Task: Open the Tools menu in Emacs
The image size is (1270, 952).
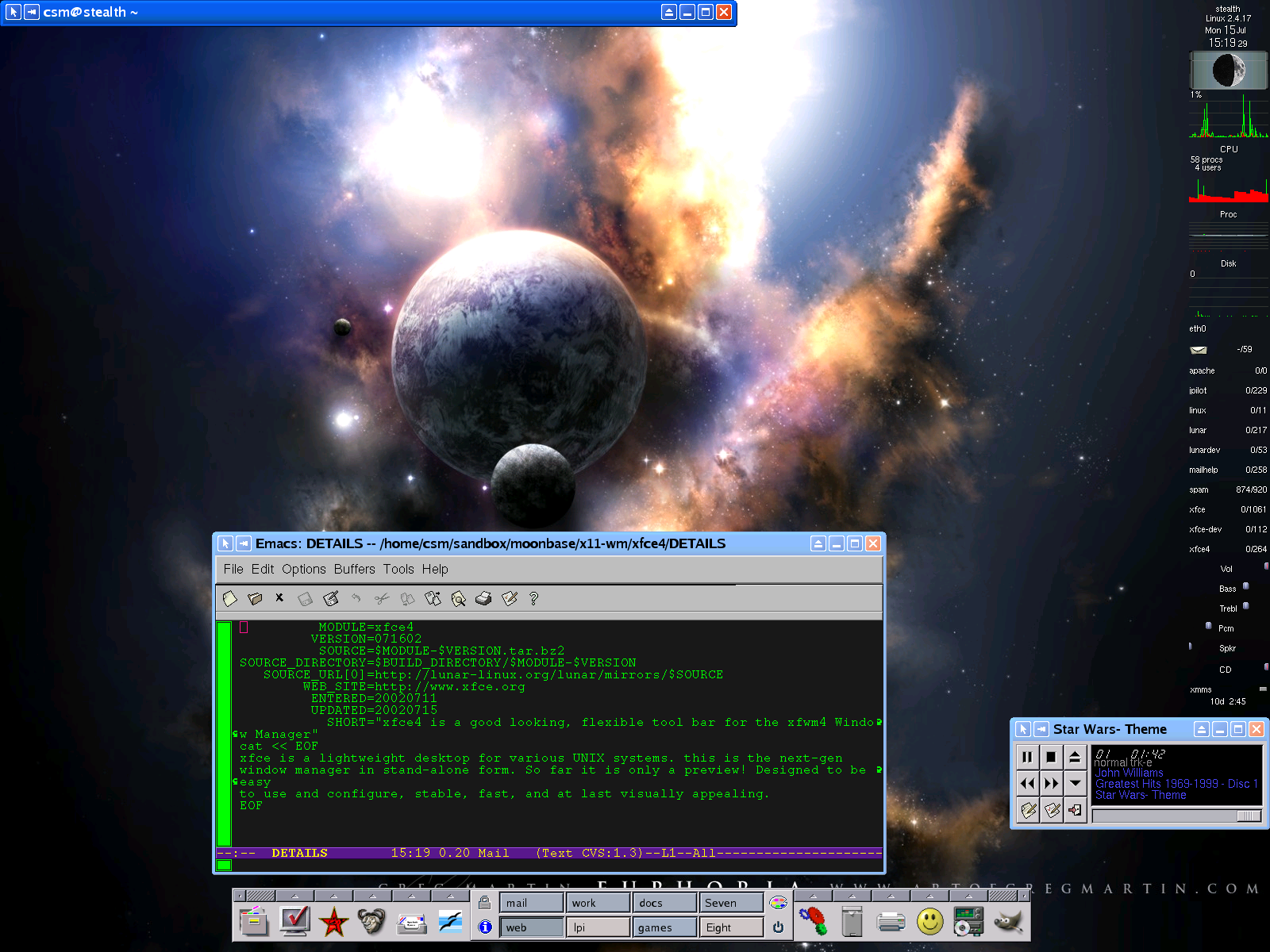Action: click(398, 570)
